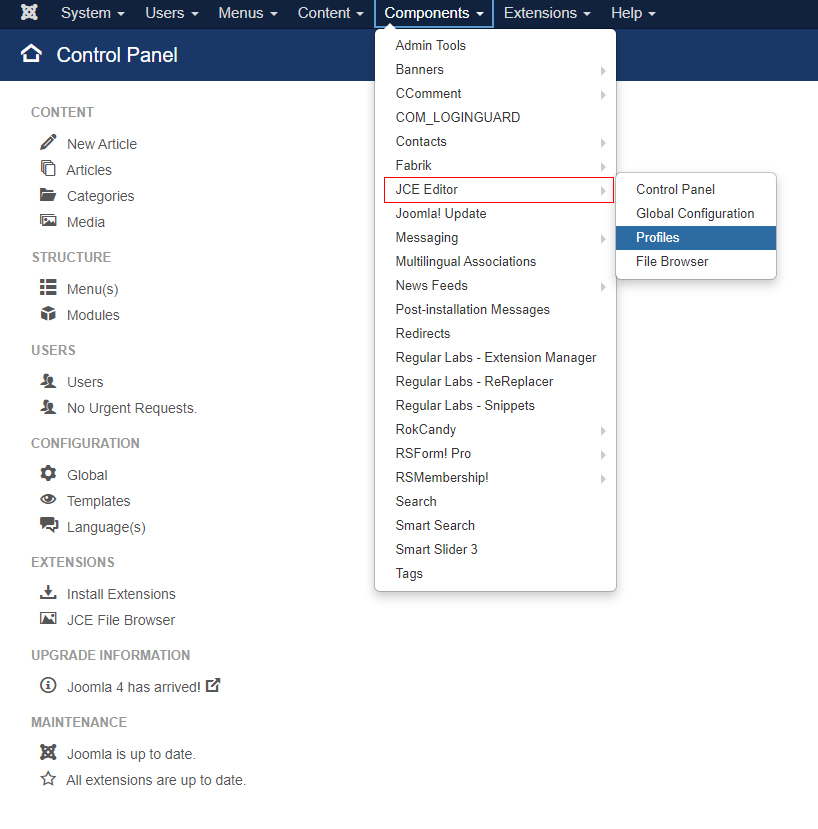Go to Articles link in sidebar
This screenshot has height=829, width=818.
pyautogui.click(x=89, y=170)
